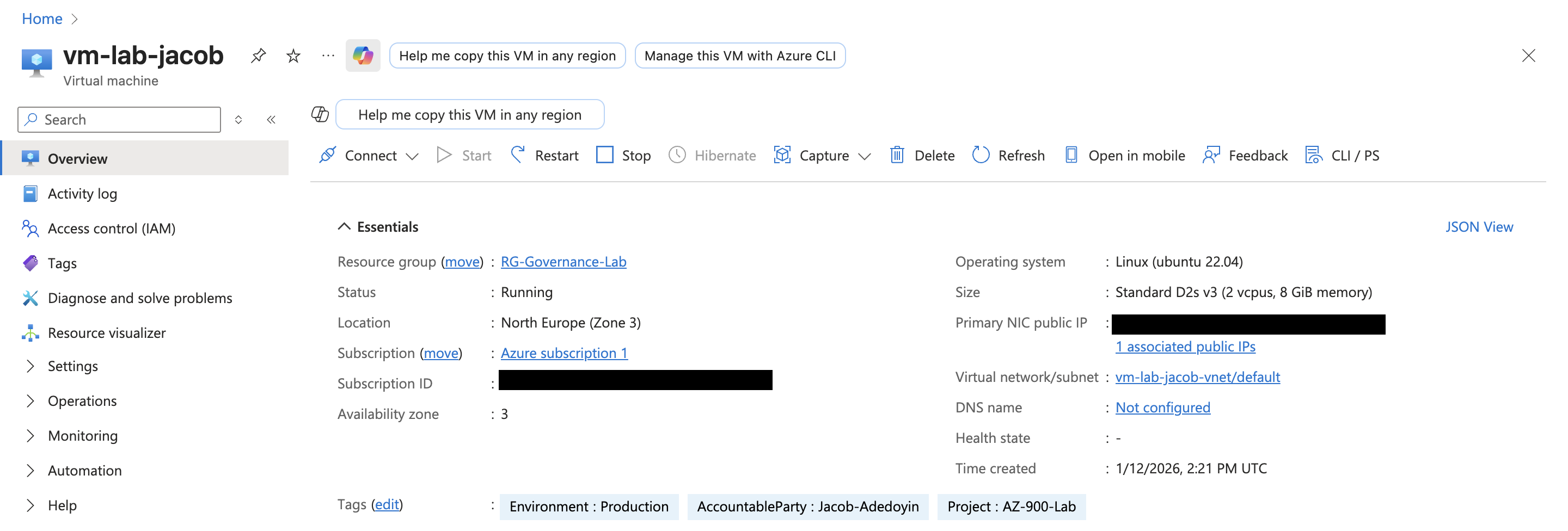Viewport: 1568px width, 531px height.
Task: Click the Access control people icon
Action: (30, 228)
